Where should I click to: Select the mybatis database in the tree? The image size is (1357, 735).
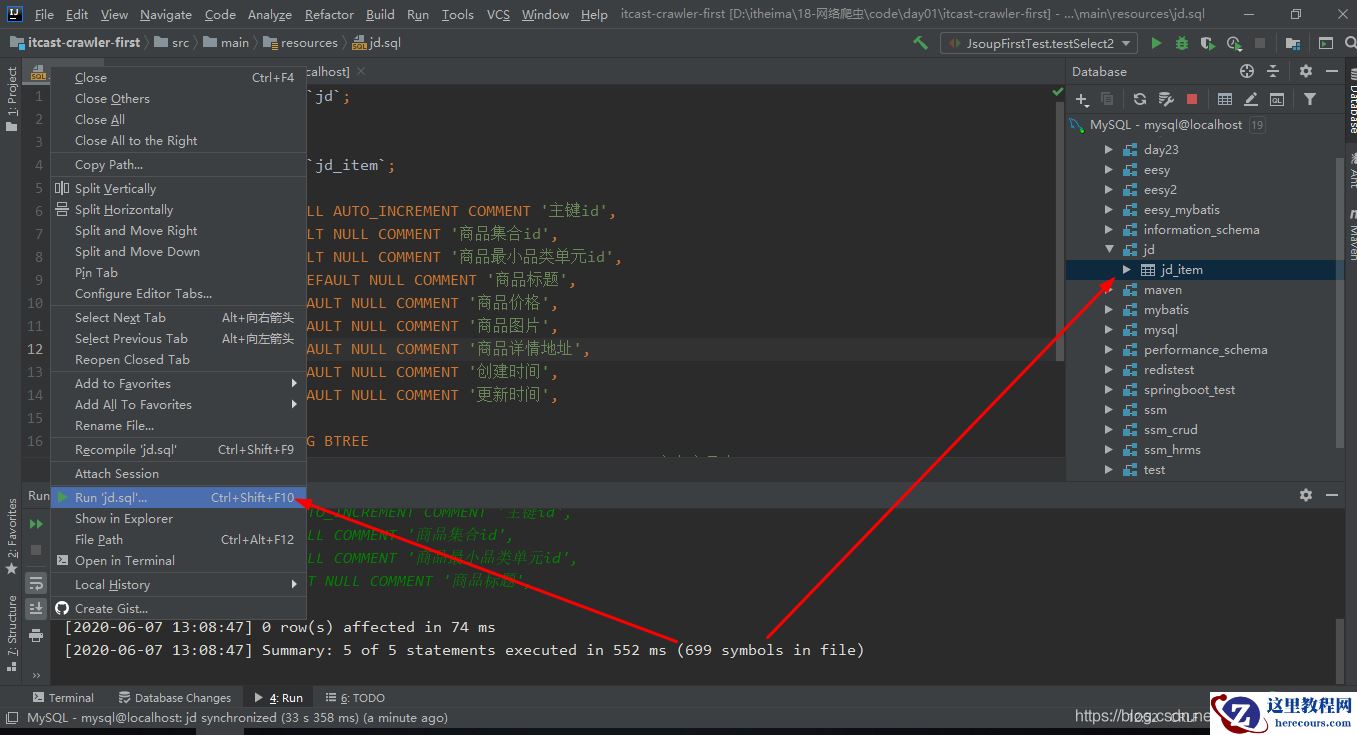(x=1166, y=310)
